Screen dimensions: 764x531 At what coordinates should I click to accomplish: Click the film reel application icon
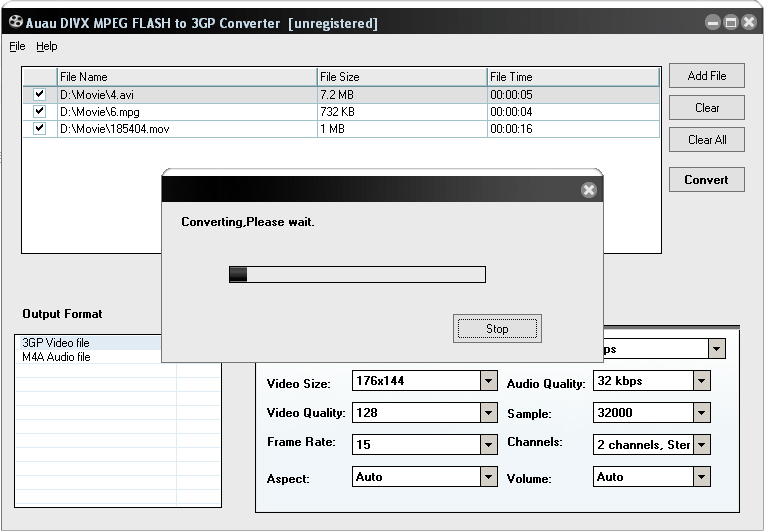pos(16,22)
